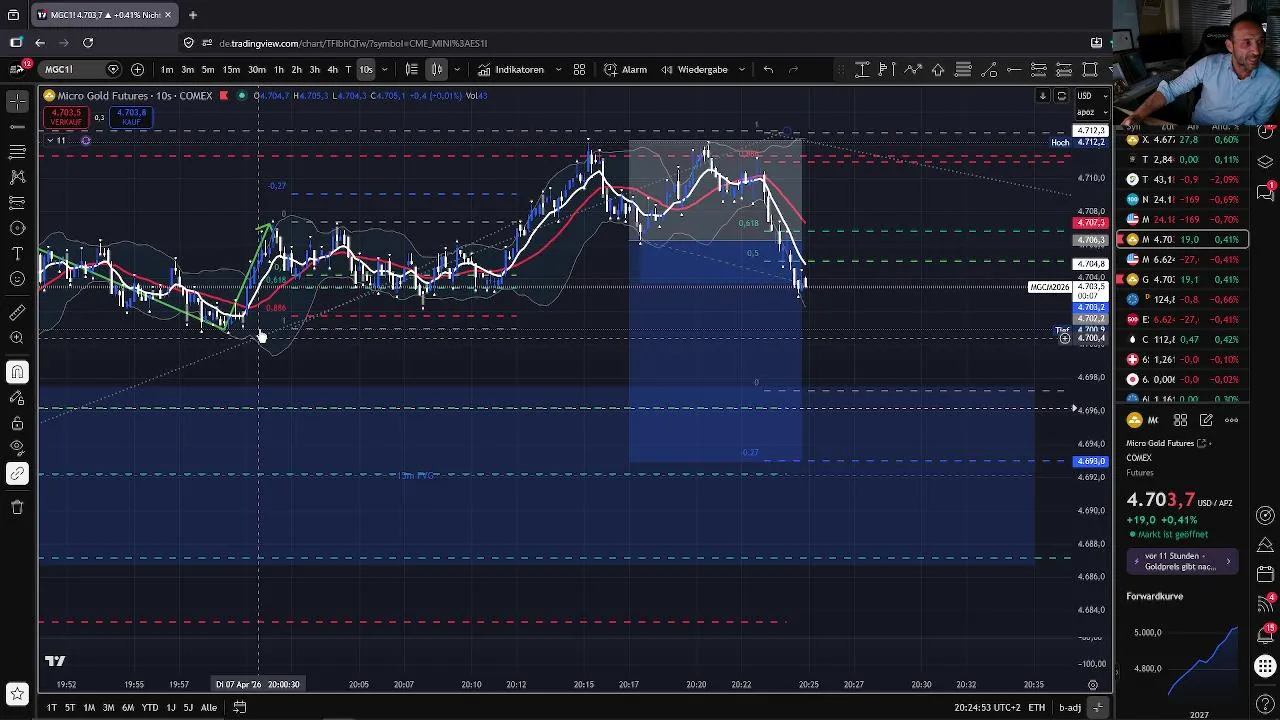Screen dimensions: 1280x720
Task: Open the favorites star toolbar
Action: (x=17, y=693)
